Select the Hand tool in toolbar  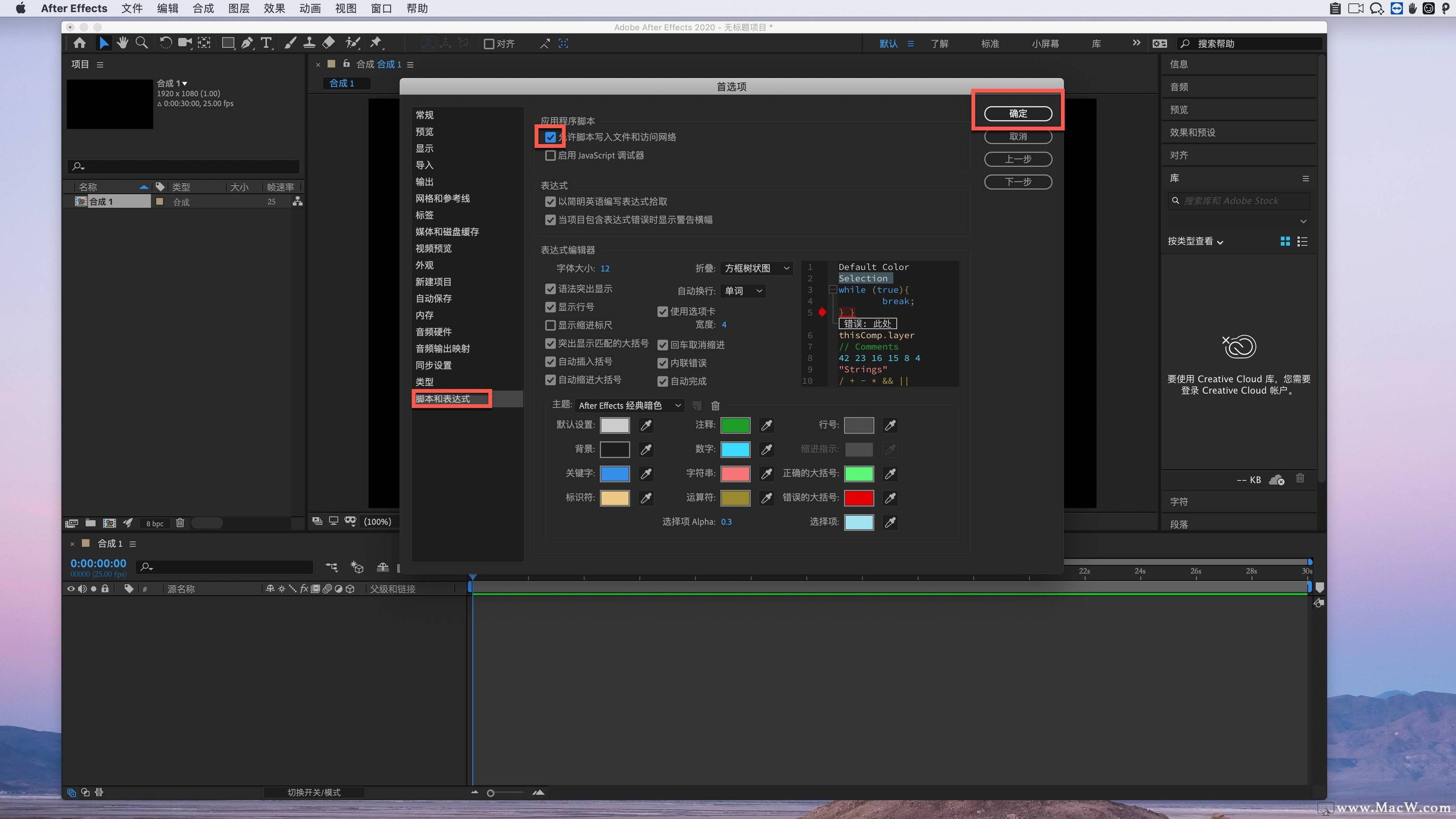pyautogui.click(x=122, y=43)
